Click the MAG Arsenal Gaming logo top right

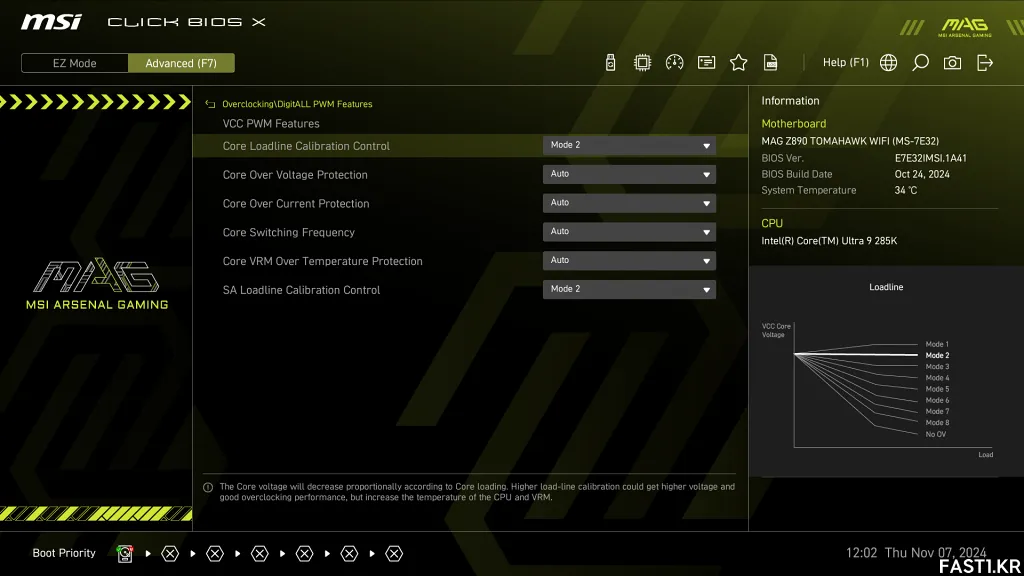click(965, 27)
